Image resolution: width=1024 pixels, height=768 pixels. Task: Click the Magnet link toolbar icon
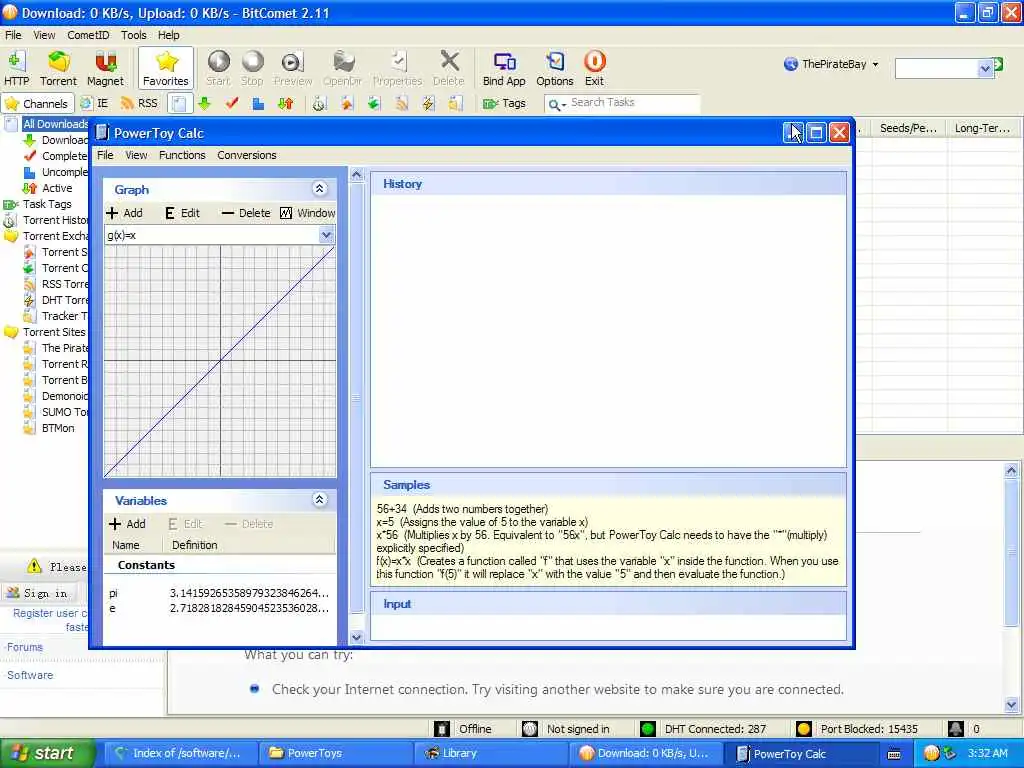coord(105,69)
